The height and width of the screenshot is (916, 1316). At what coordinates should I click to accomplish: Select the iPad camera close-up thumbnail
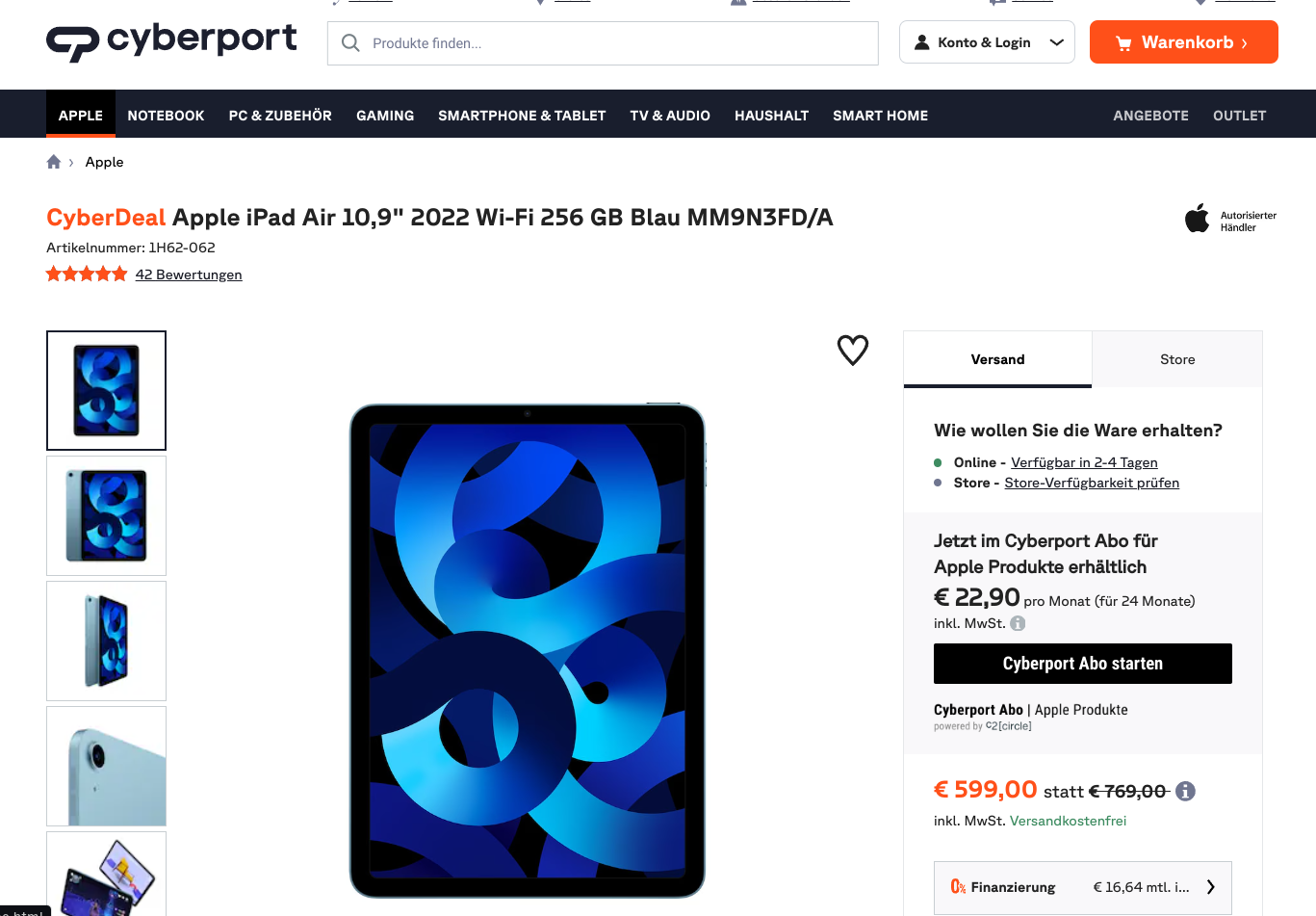(106, 766)
